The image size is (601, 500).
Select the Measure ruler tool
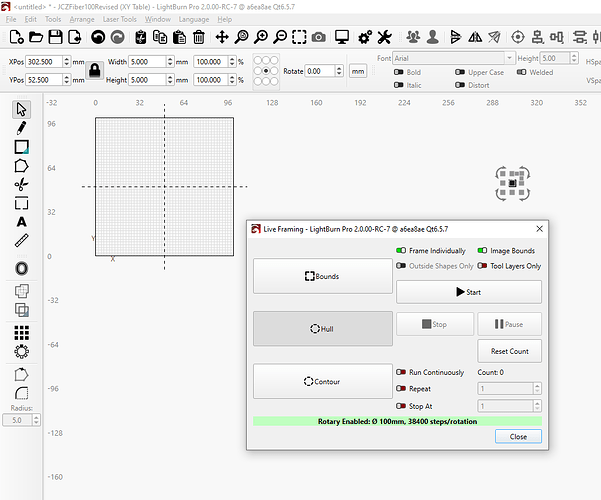coord(21,240)
